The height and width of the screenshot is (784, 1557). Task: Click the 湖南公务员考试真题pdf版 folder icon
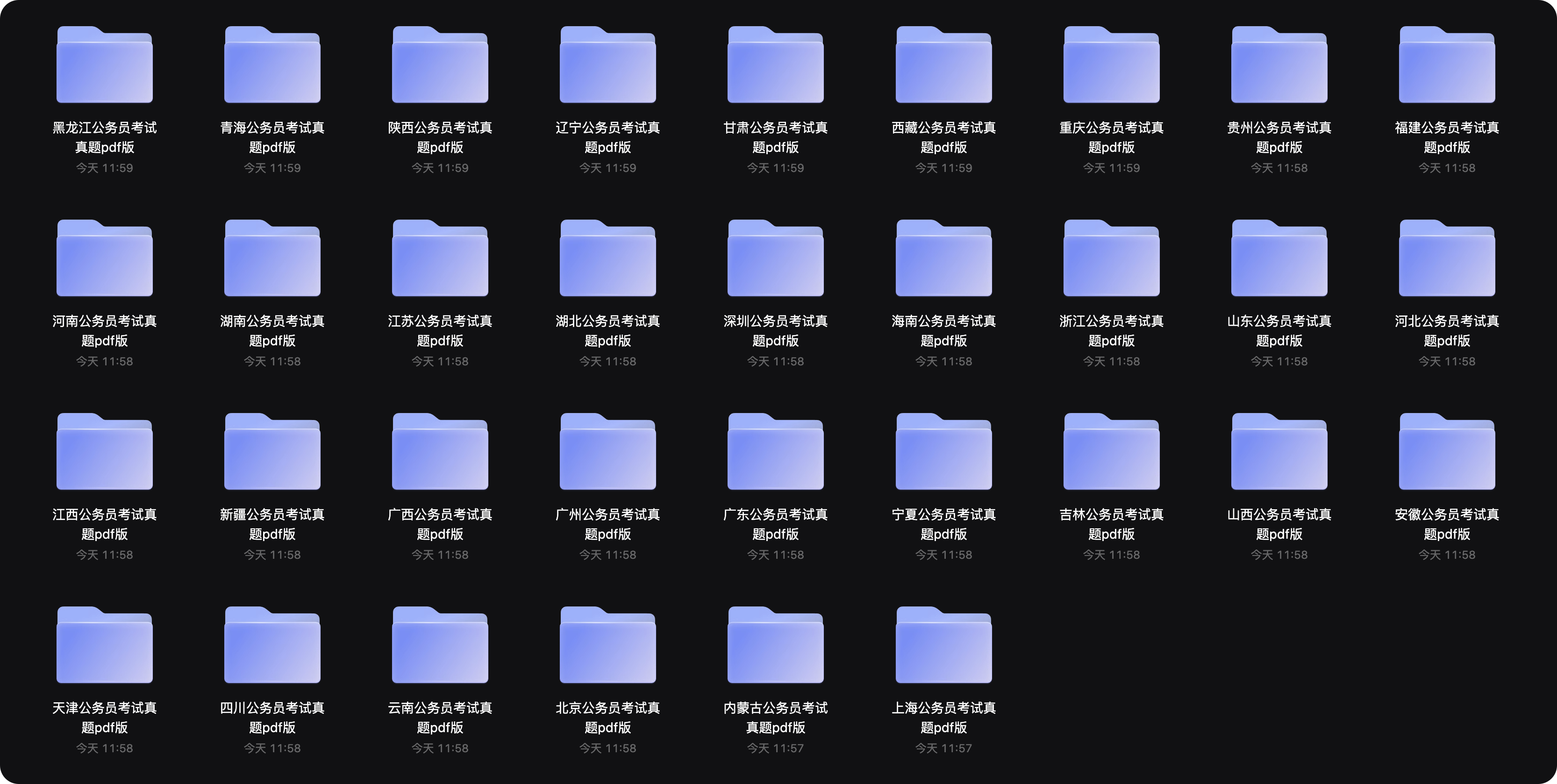[272, 258]
